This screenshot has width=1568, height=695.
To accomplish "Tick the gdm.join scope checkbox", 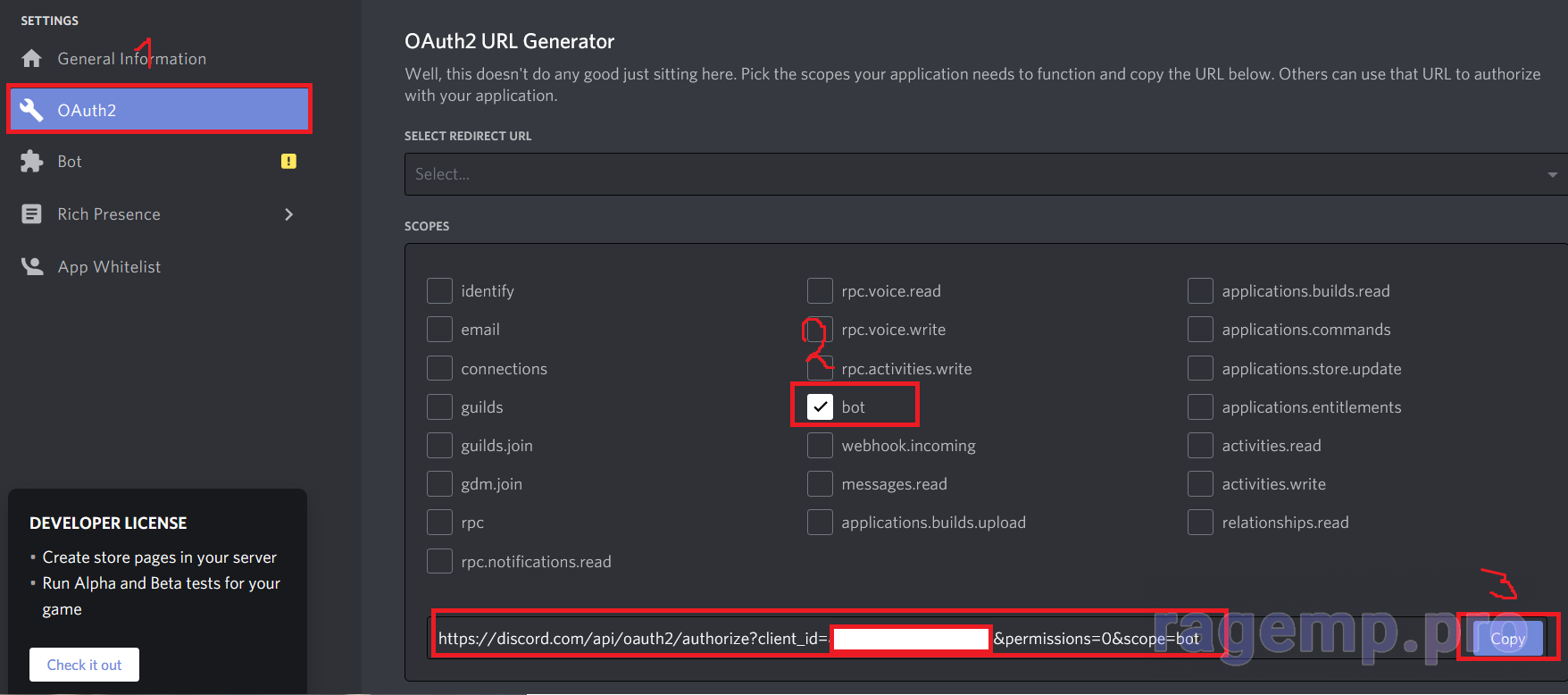I will pos(439,484).
